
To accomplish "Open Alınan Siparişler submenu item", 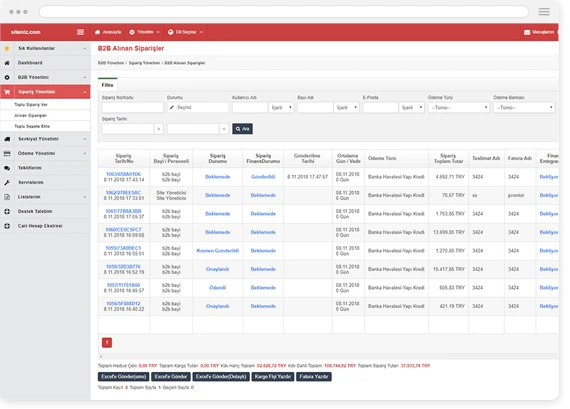I will (31, 116).
